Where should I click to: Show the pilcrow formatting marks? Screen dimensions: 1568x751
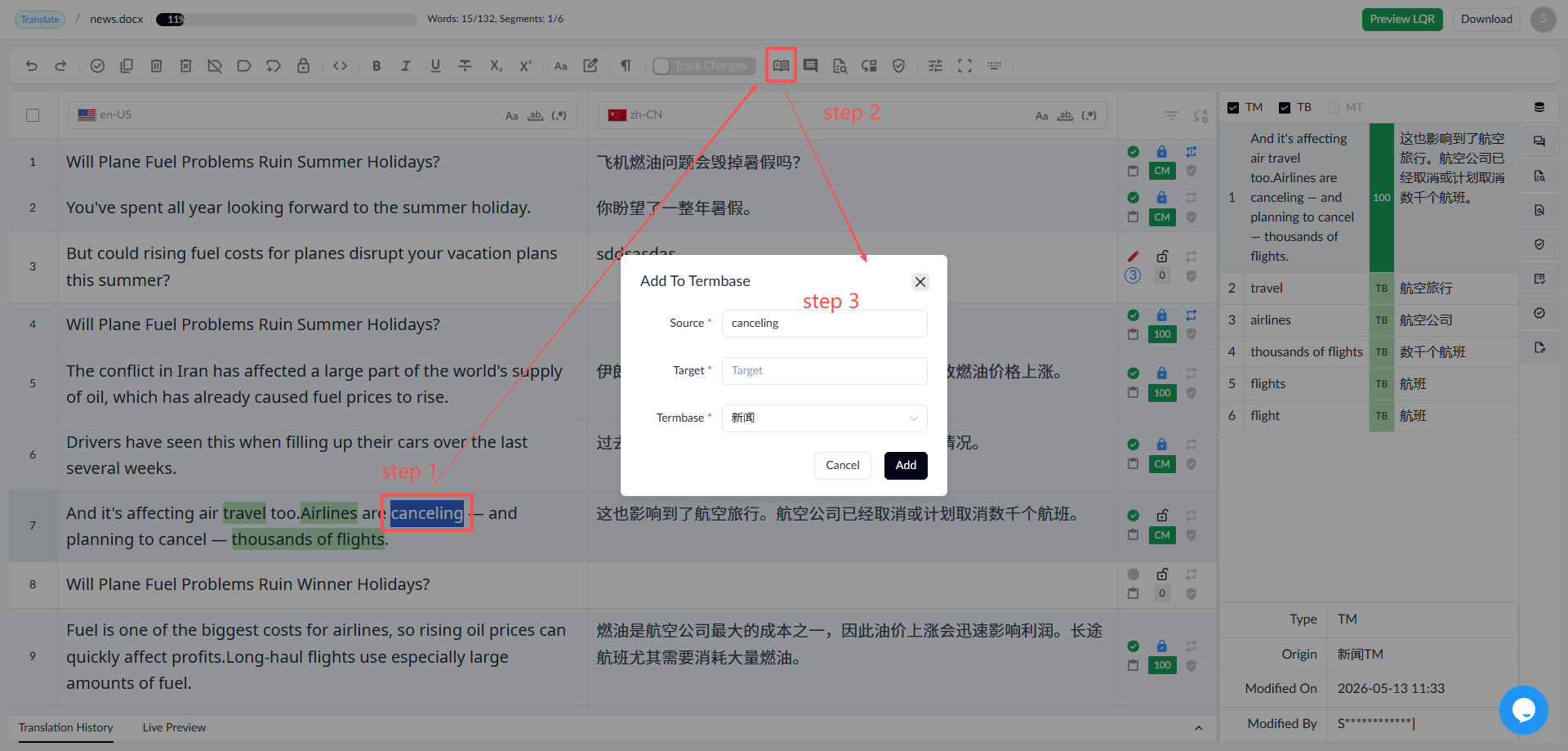pyautogui.click(x=626, y=65)
